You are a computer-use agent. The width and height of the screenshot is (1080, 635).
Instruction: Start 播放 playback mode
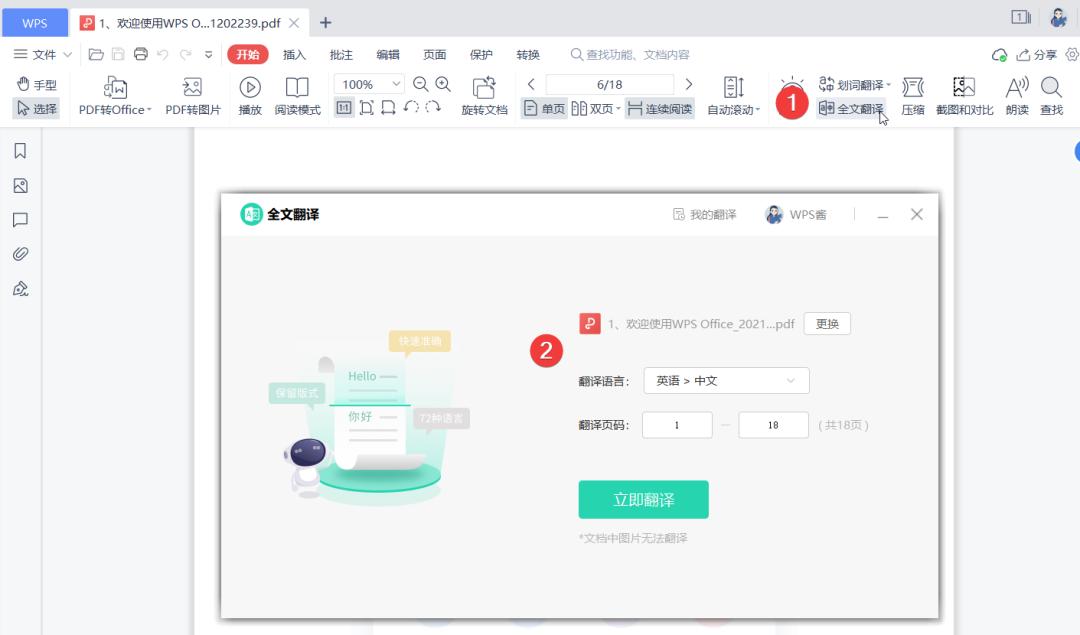[x=250, y=95]
